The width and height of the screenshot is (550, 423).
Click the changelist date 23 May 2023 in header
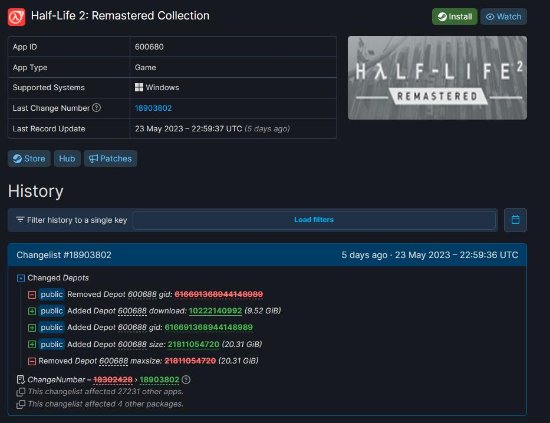pyautogui.click(x=423, y=255)
